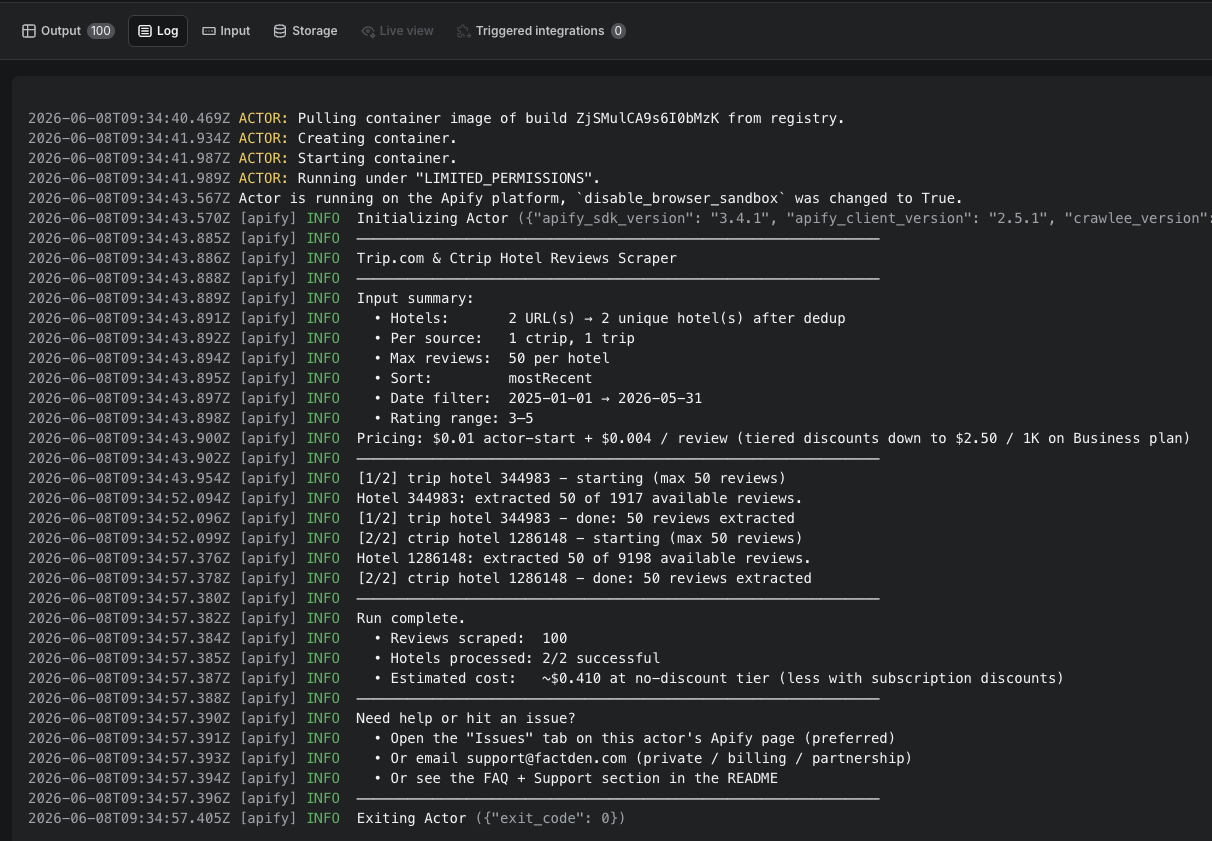This screenshot has height=841, width=1212.
Task: Click the Triggered integrations icon
Action: click(x=464, y=31)
